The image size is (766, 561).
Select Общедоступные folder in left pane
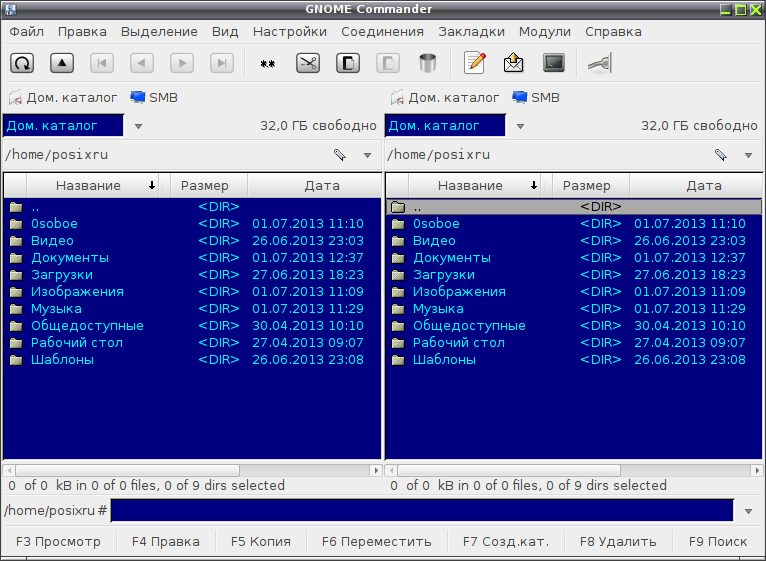(x=192, y=326)
